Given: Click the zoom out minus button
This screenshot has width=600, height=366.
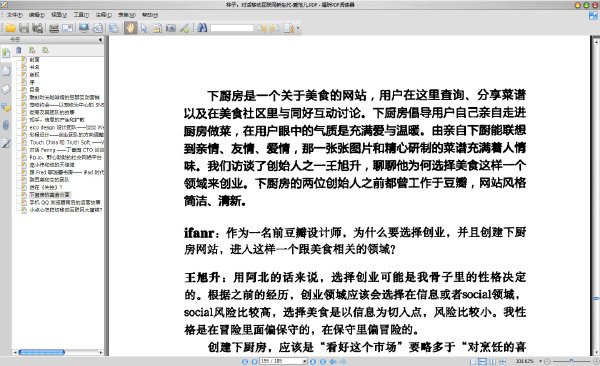Looking at the screenshot, I should pos(547,361).
